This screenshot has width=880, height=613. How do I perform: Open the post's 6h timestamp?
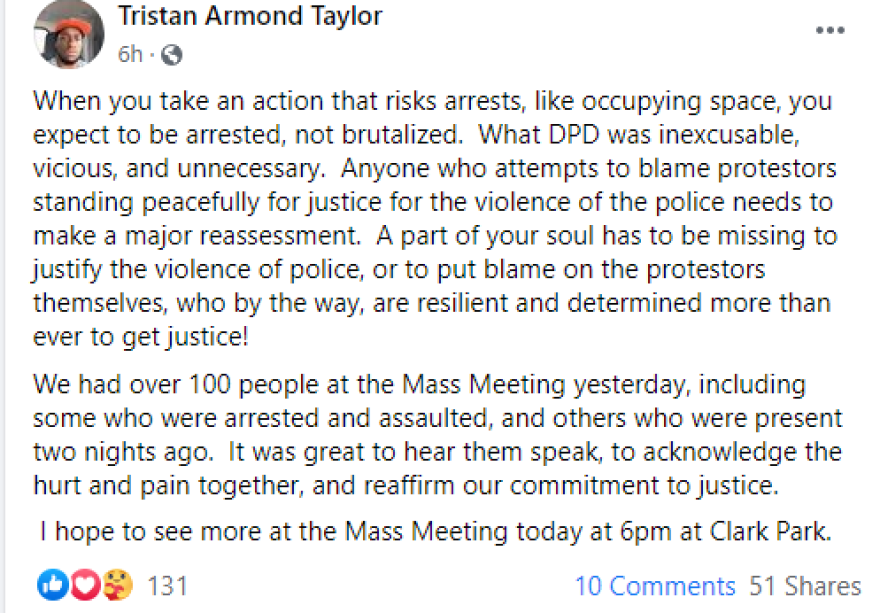[130, 54]
